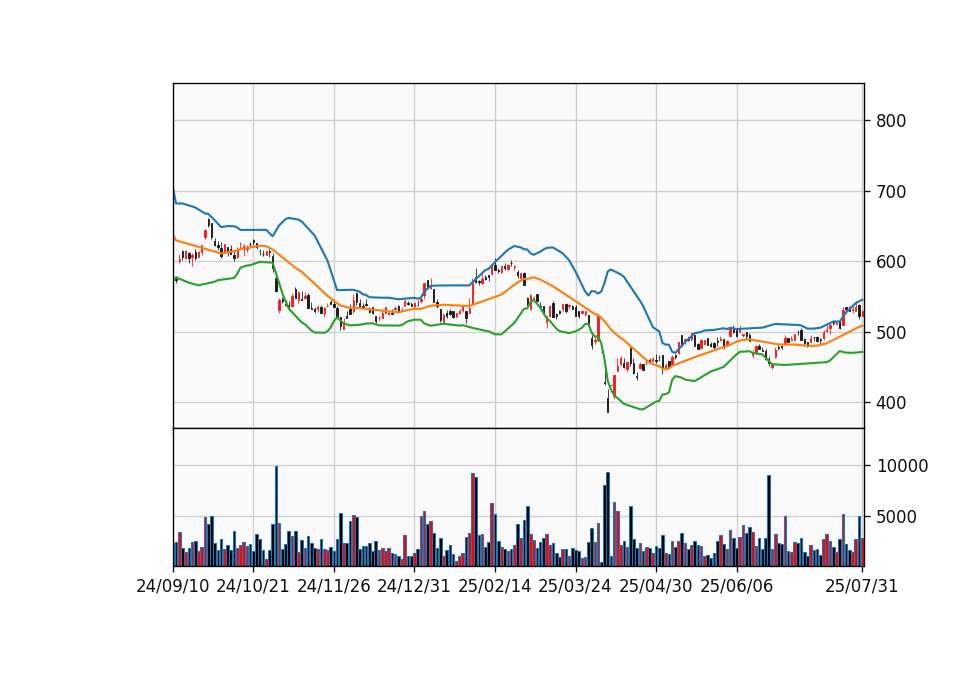Click the 25/07/31 date label
Screen dimensions: 960x690
[x=861, y=587]
